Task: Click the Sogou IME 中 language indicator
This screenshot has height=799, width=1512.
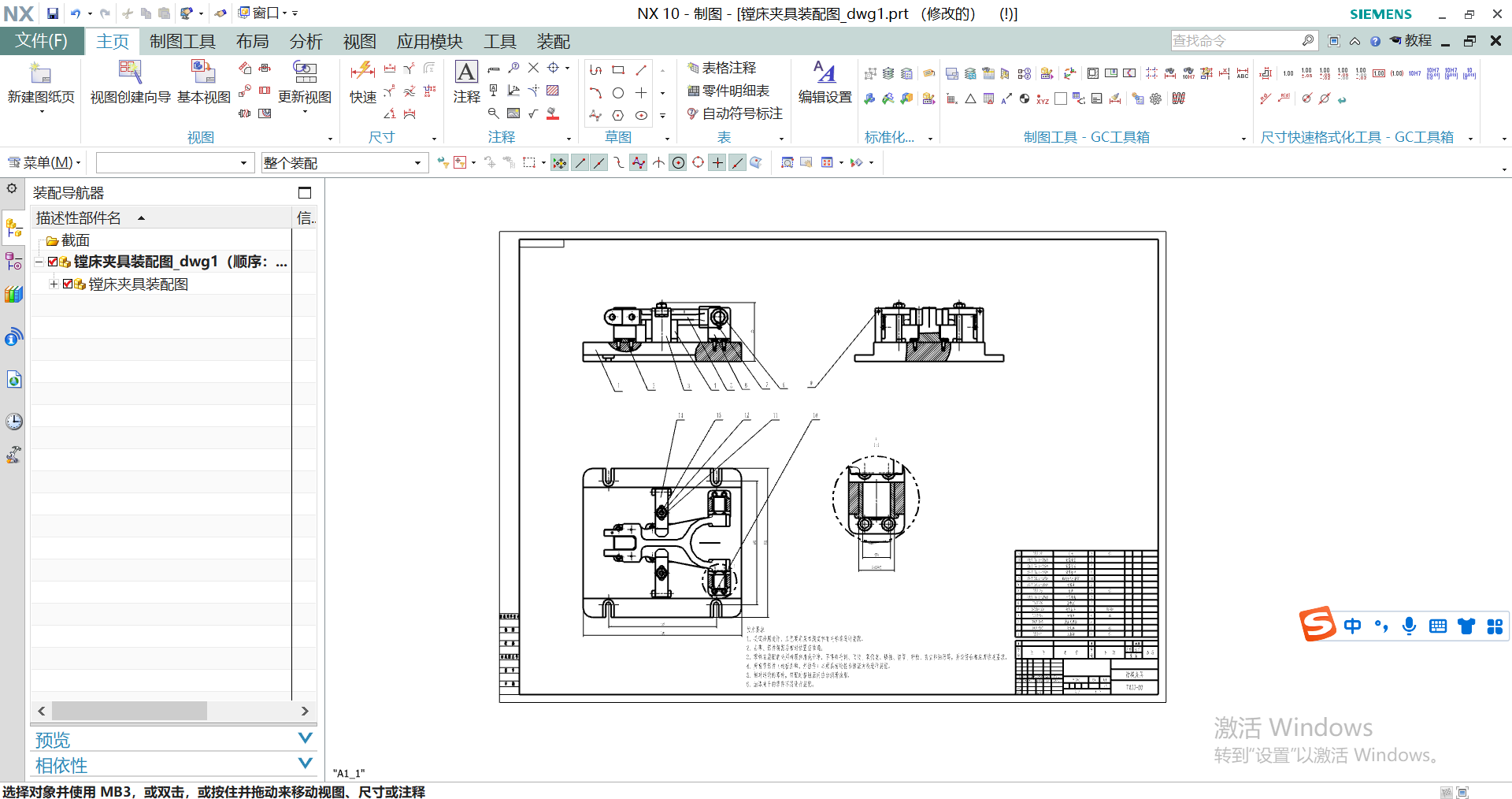Action: 1352,626
